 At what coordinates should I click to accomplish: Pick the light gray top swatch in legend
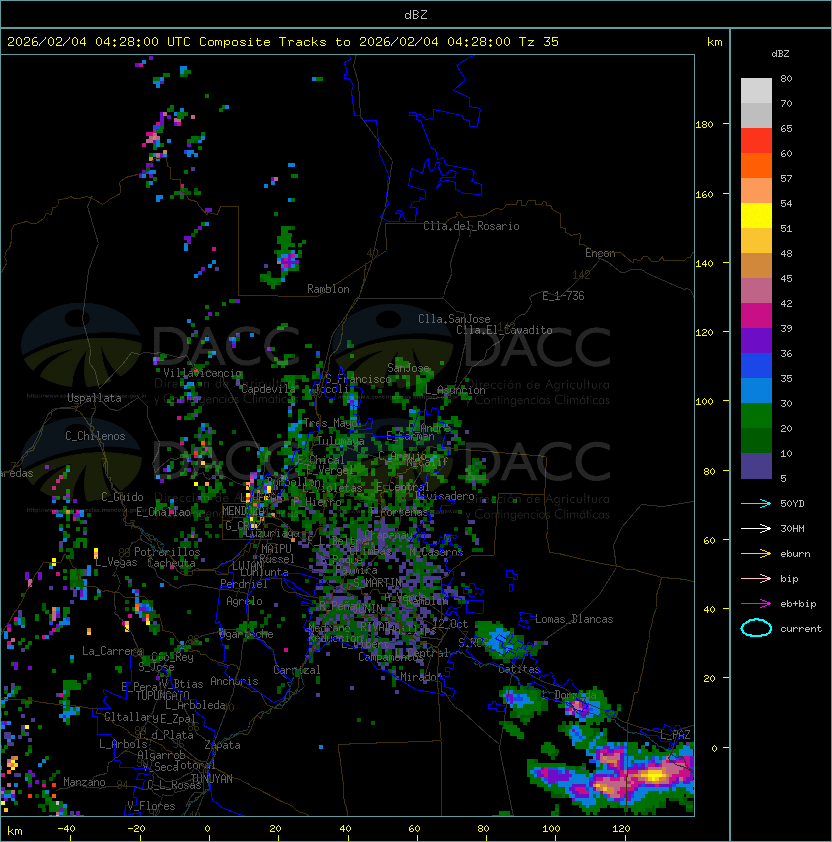pyautogui.click(x=756, y=90)
